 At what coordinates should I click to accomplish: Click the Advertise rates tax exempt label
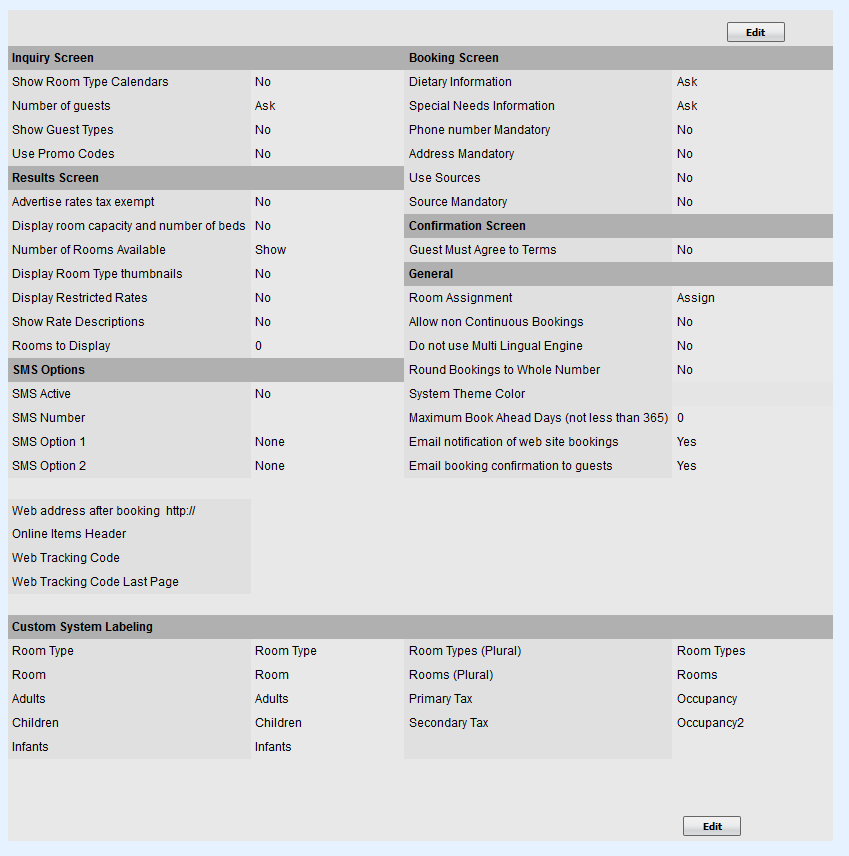point(83,202)
